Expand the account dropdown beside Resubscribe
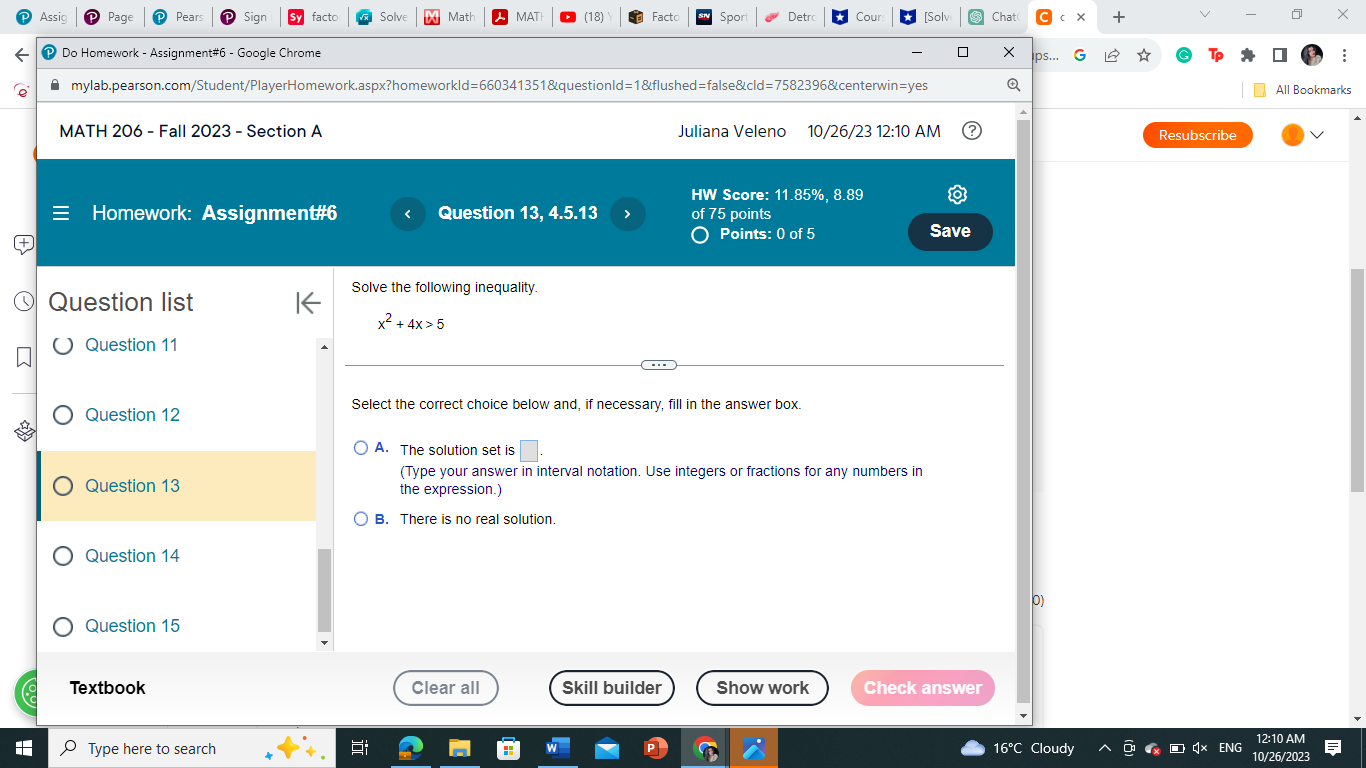 [1317, 135]
